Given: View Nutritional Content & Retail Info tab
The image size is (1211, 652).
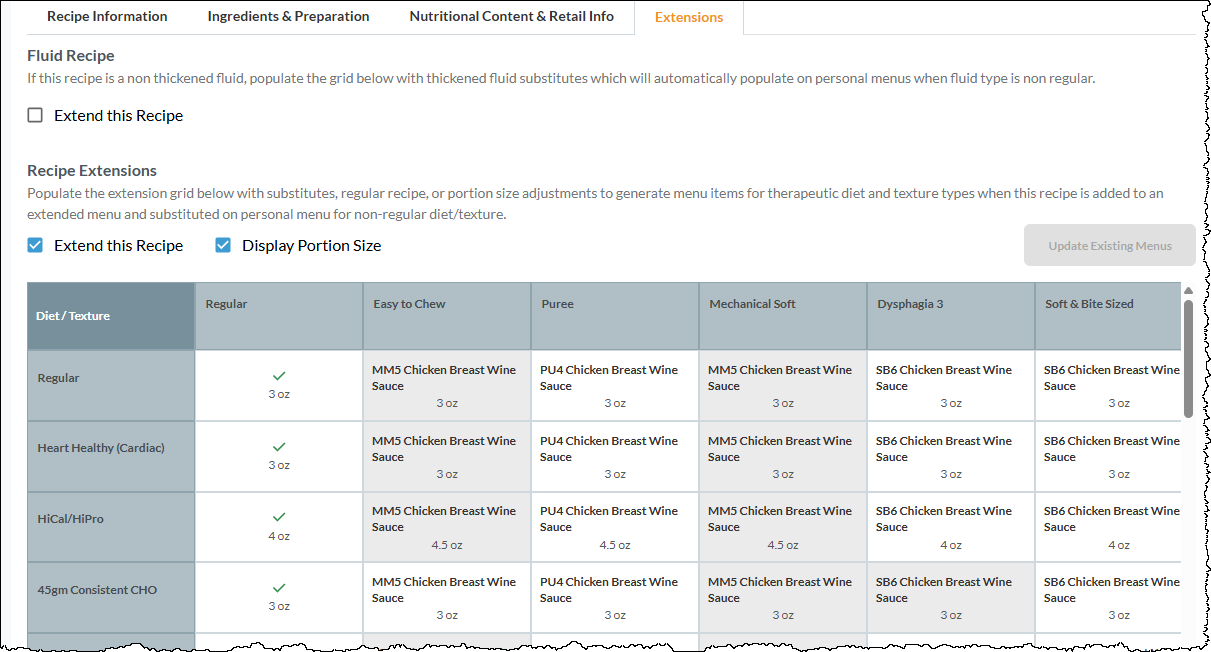Looking at the screenshot, I should click(511, 16).
